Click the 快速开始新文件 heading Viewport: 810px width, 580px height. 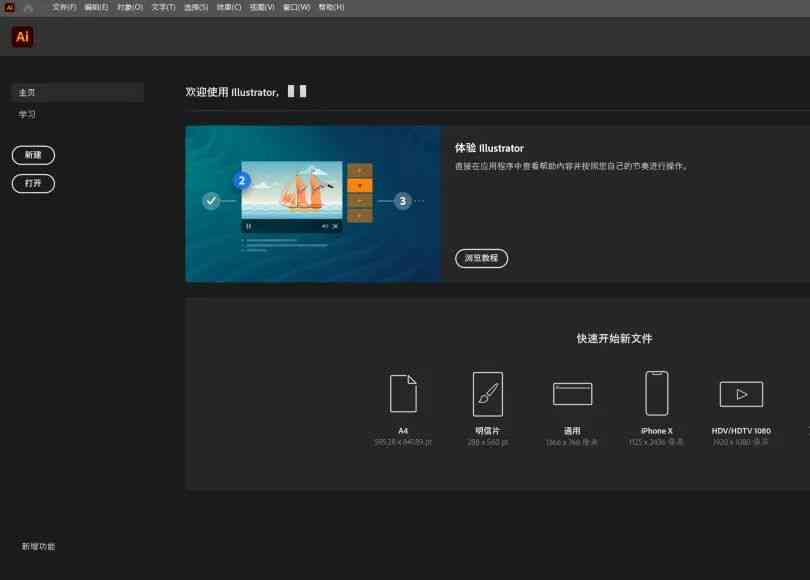point(614,338)
